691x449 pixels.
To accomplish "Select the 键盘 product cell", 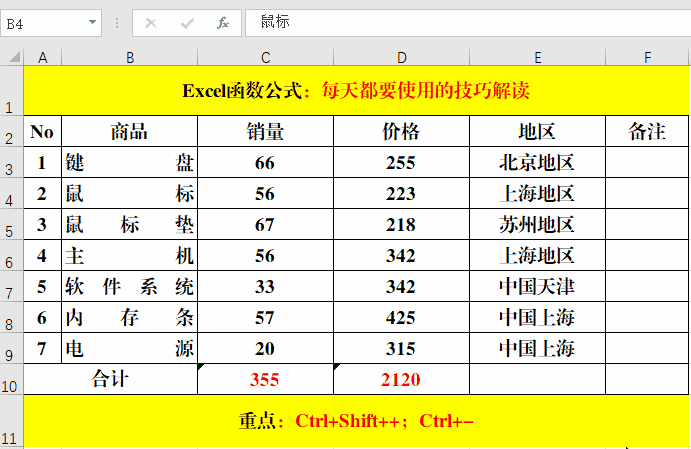I will 130,162.
